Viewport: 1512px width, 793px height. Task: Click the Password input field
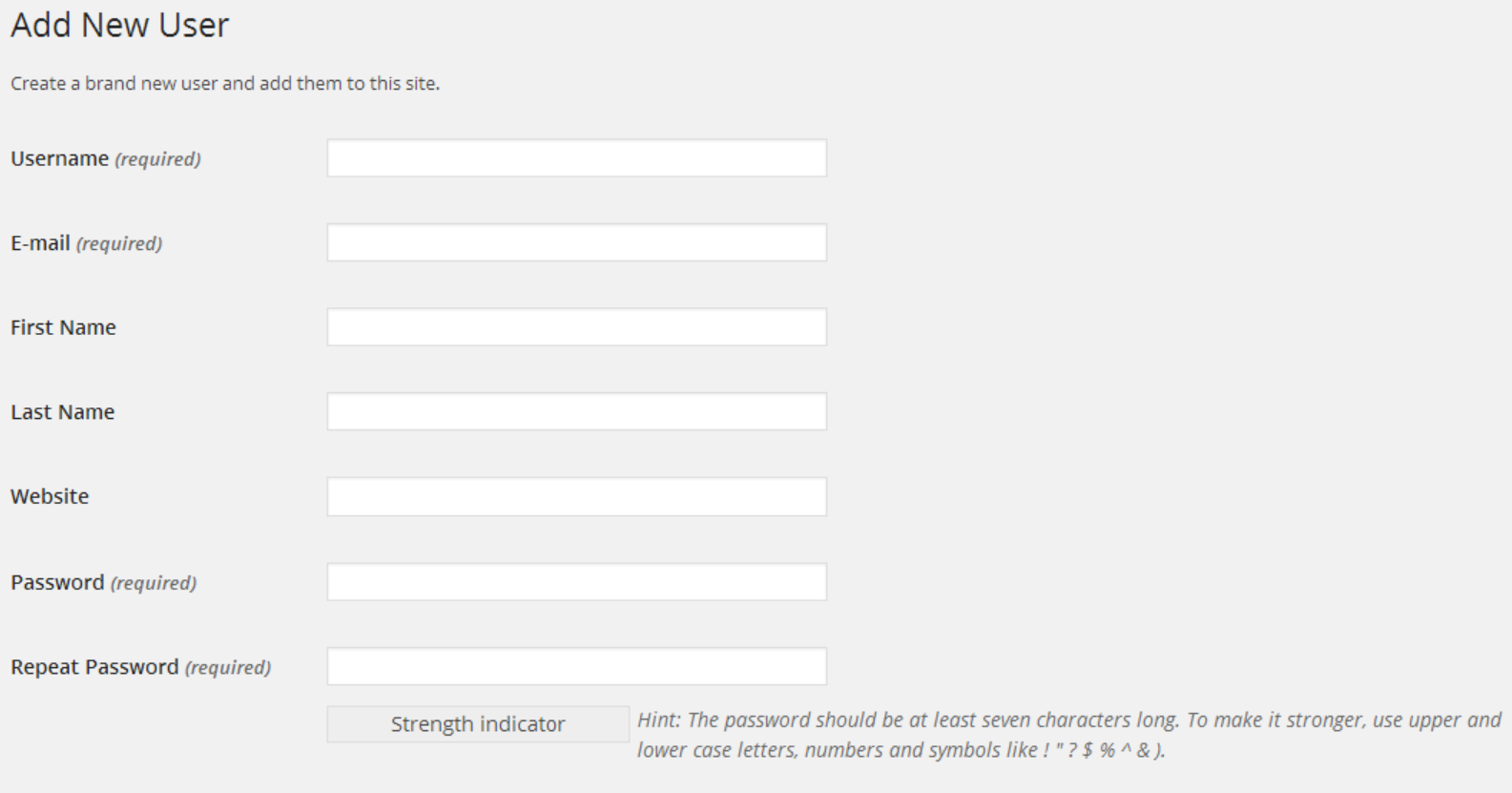(576, 582)
